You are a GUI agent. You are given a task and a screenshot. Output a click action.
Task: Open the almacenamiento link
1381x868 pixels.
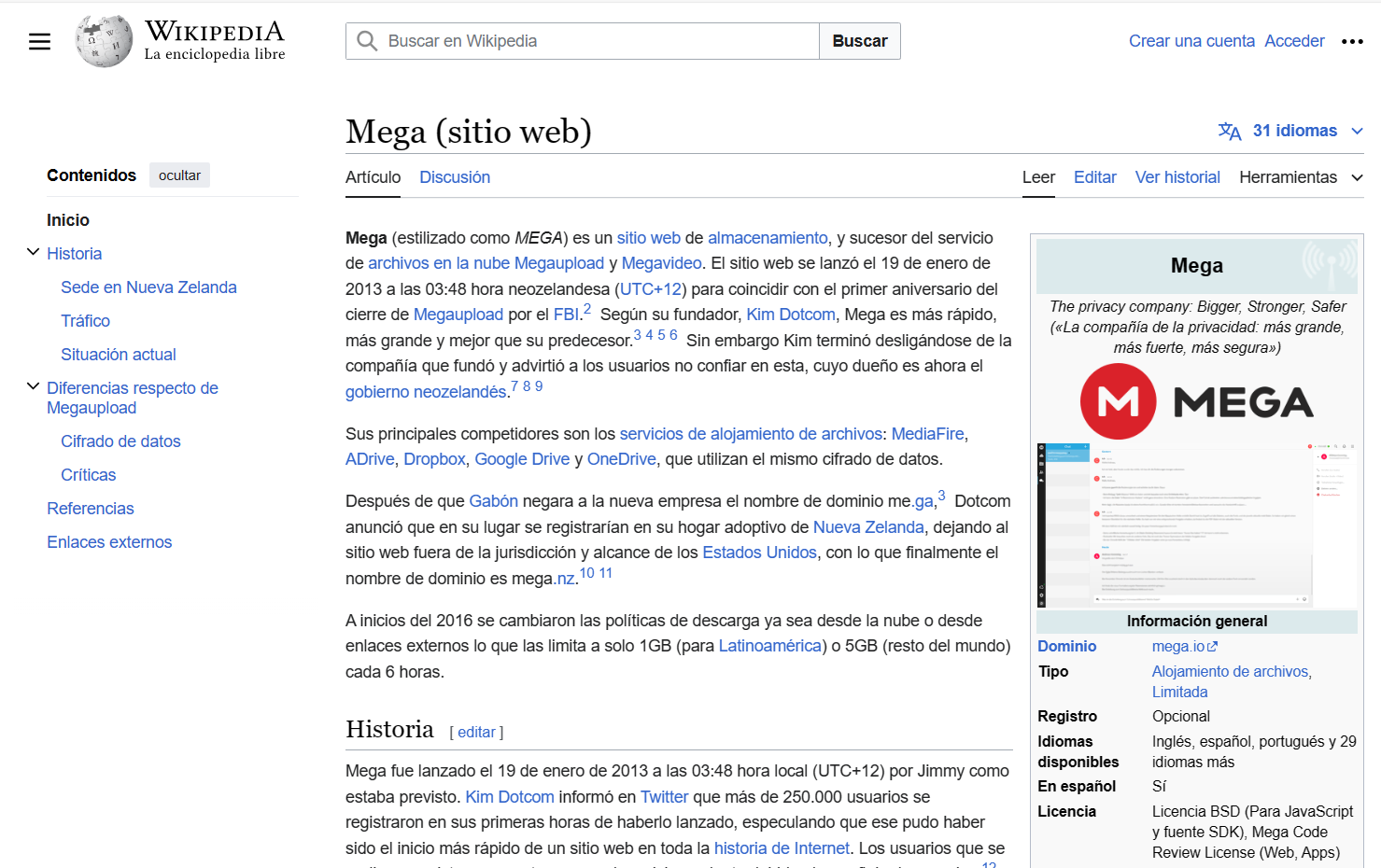768,238
